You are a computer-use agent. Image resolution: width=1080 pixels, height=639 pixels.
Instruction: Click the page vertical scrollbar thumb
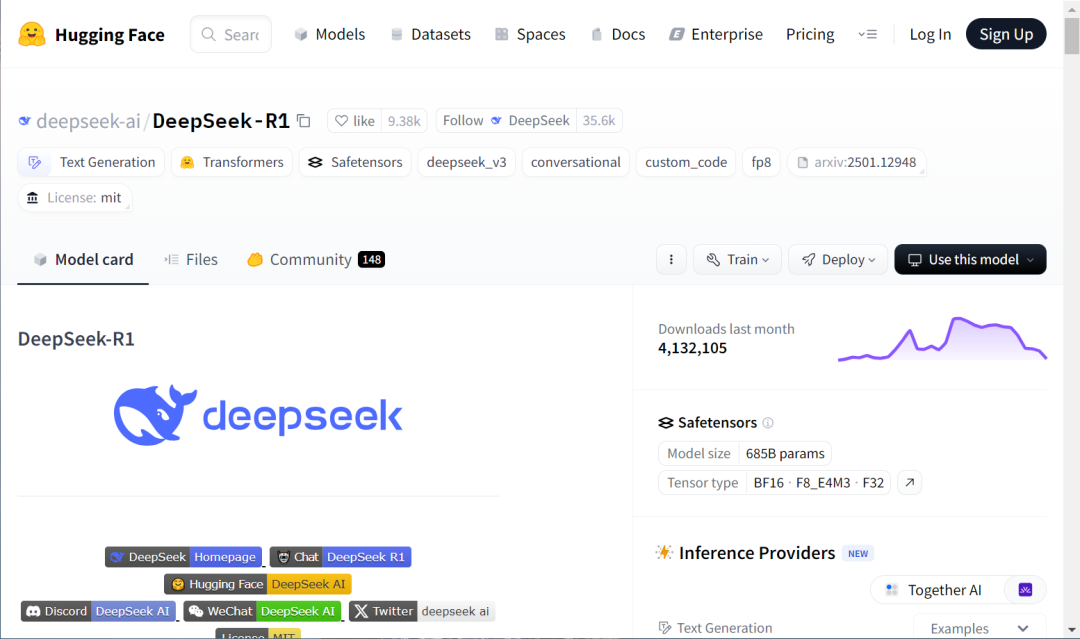click(x=1072, y=36)
